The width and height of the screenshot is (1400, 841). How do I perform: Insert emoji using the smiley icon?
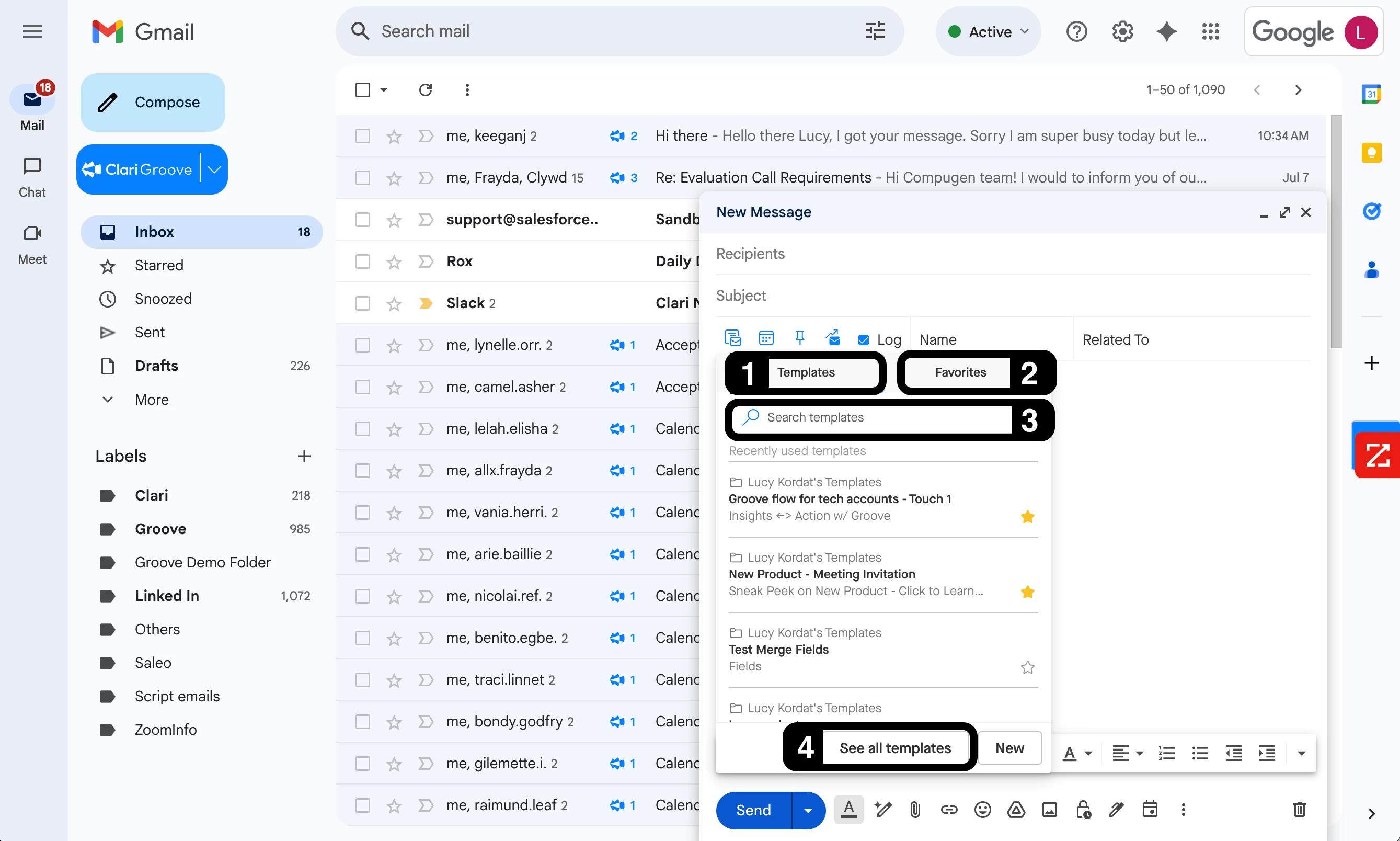982,810
